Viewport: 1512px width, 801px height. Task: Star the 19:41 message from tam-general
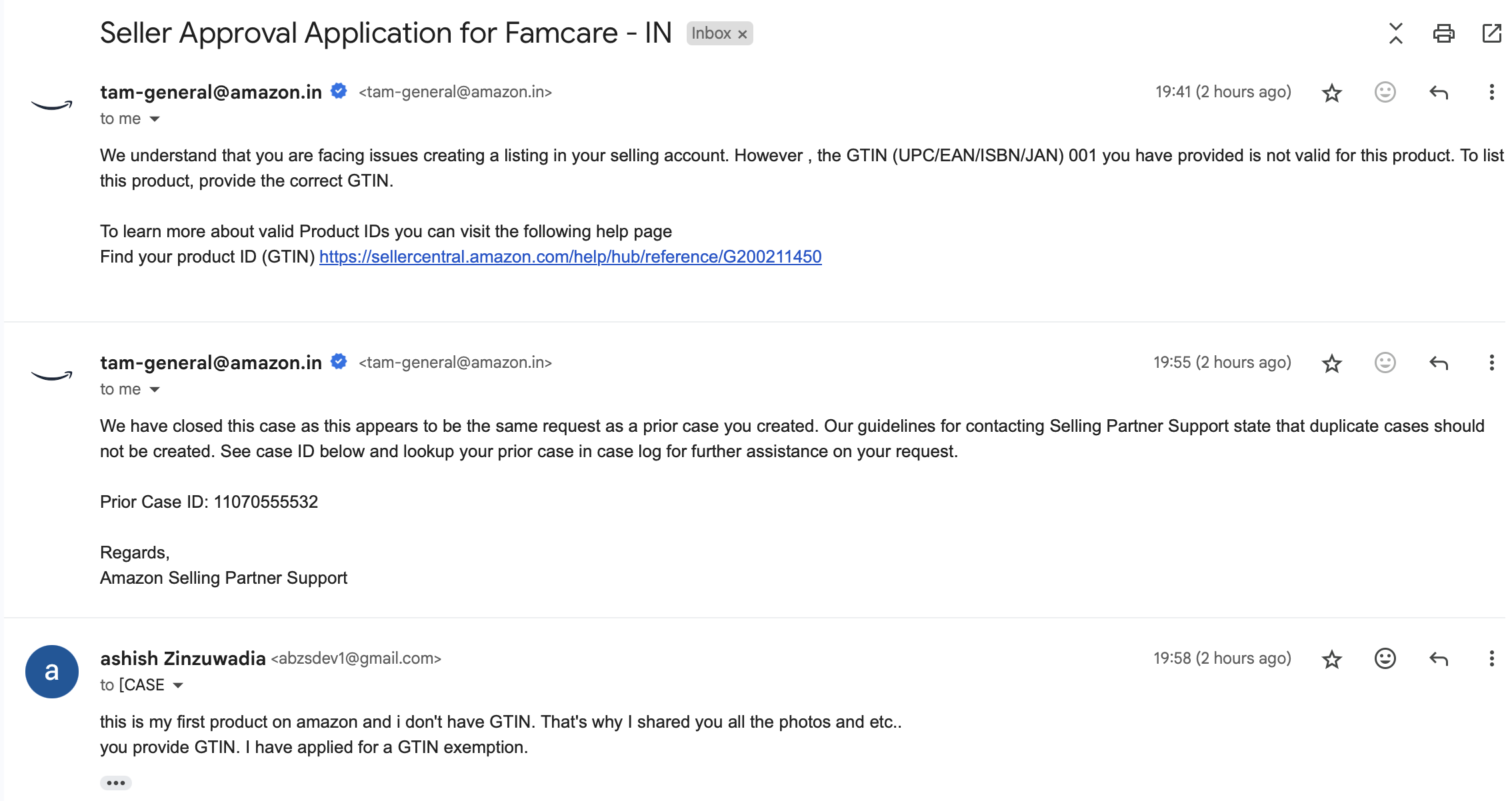tap(1331, 93)
